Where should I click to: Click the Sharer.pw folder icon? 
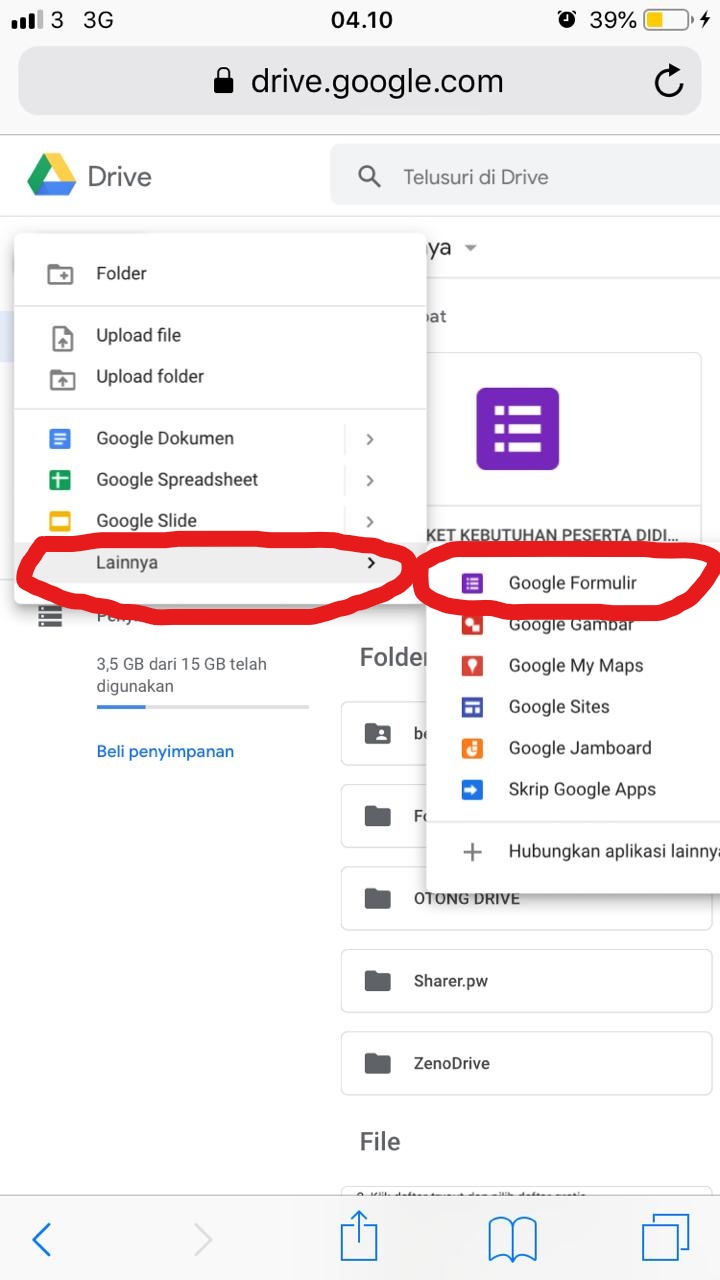[x=378, y=981]
